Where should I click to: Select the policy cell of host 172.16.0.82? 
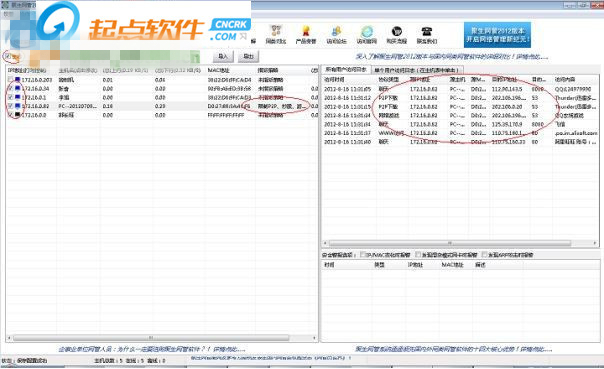[x=282, y=106]
